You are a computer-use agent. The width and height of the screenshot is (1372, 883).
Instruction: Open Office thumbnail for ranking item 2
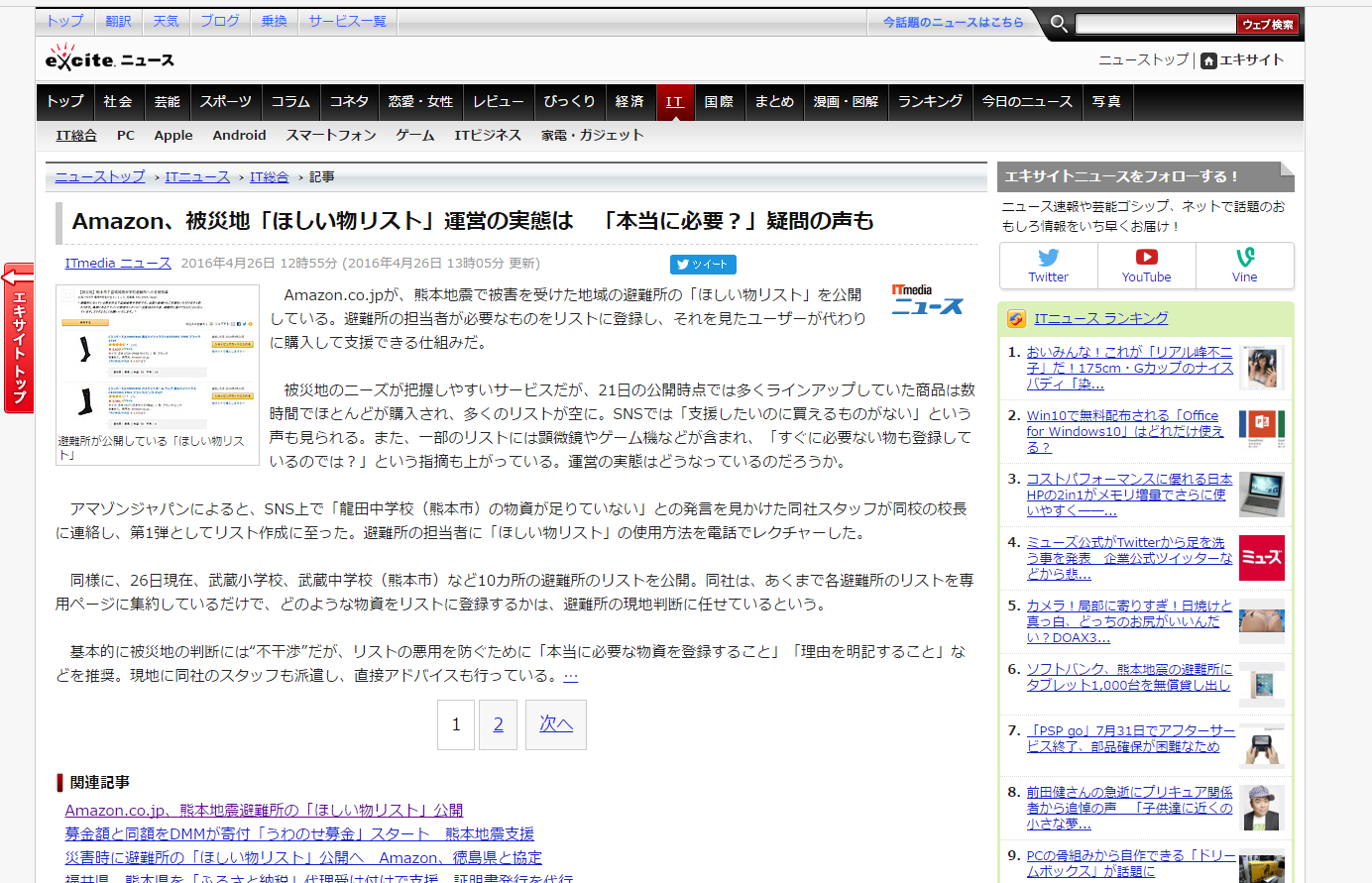pos(1261,431)
